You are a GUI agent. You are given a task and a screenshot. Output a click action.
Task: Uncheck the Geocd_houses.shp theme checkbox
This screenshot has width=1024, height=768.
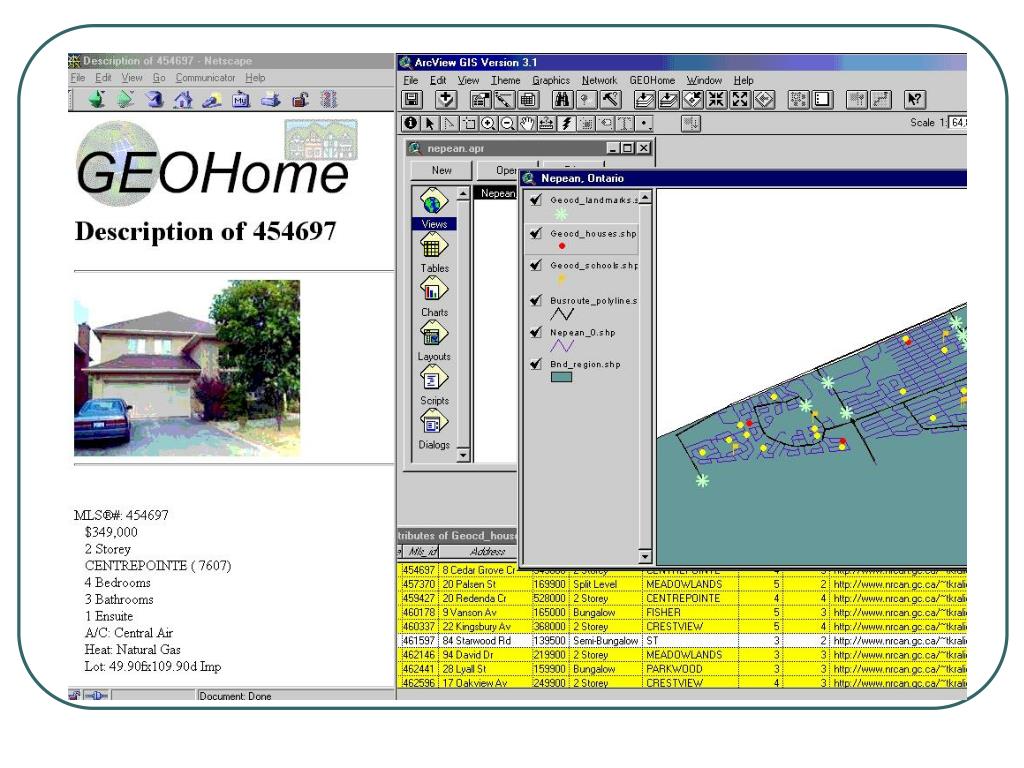tap(536, 233)
